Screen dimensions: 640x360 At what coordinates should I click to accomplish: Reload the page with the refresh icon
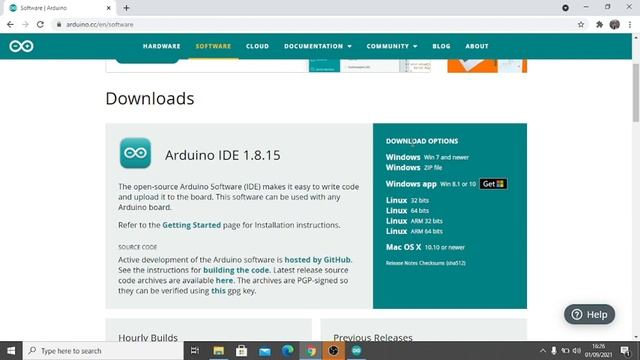40,24
